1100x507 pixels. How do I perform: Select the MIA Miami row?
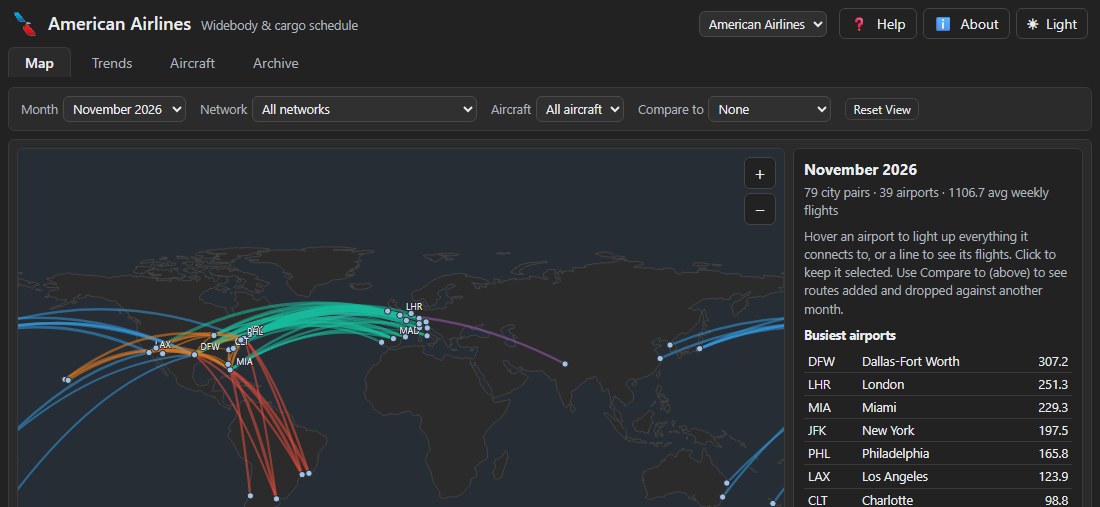(x=938, y=407)
